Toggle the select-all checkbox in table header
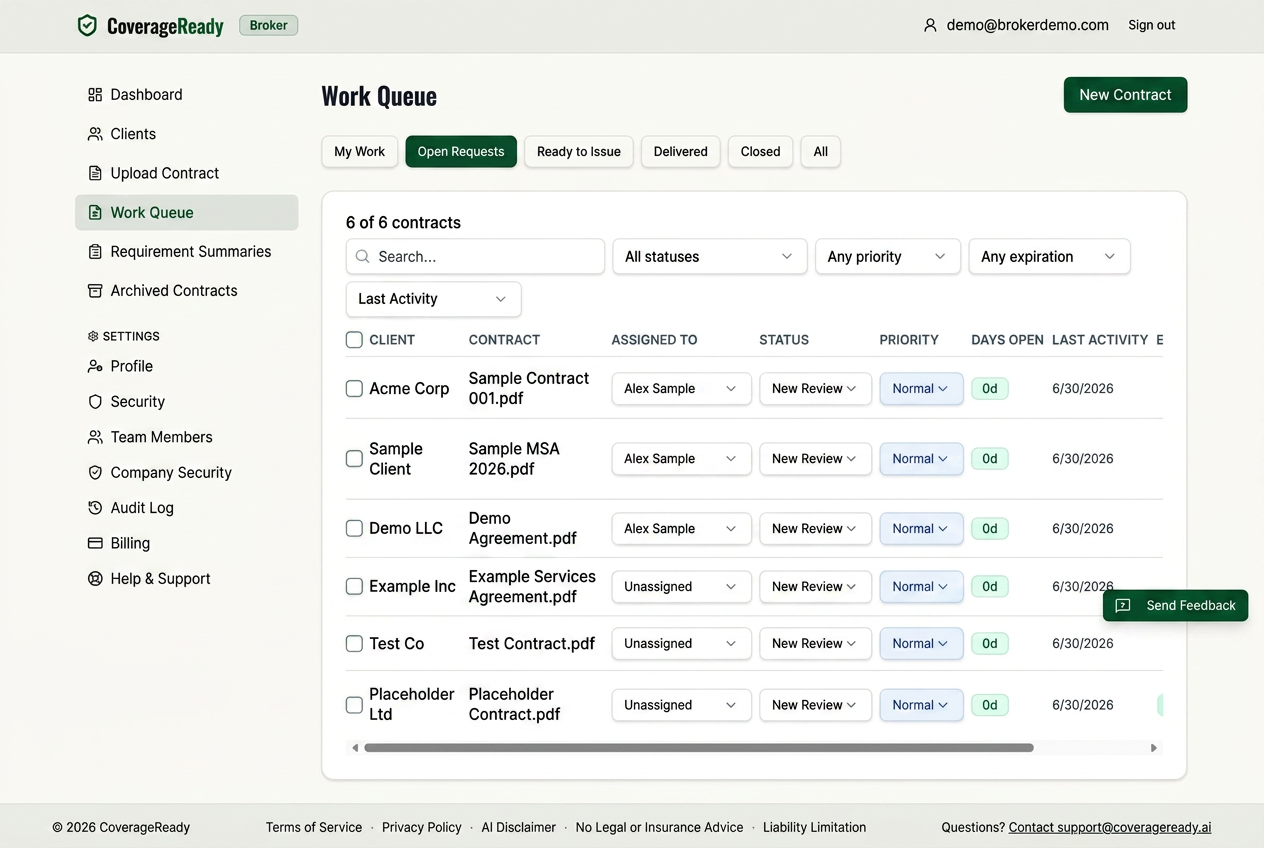This screenshot has height=848, width=1264. tap(354, 340)
